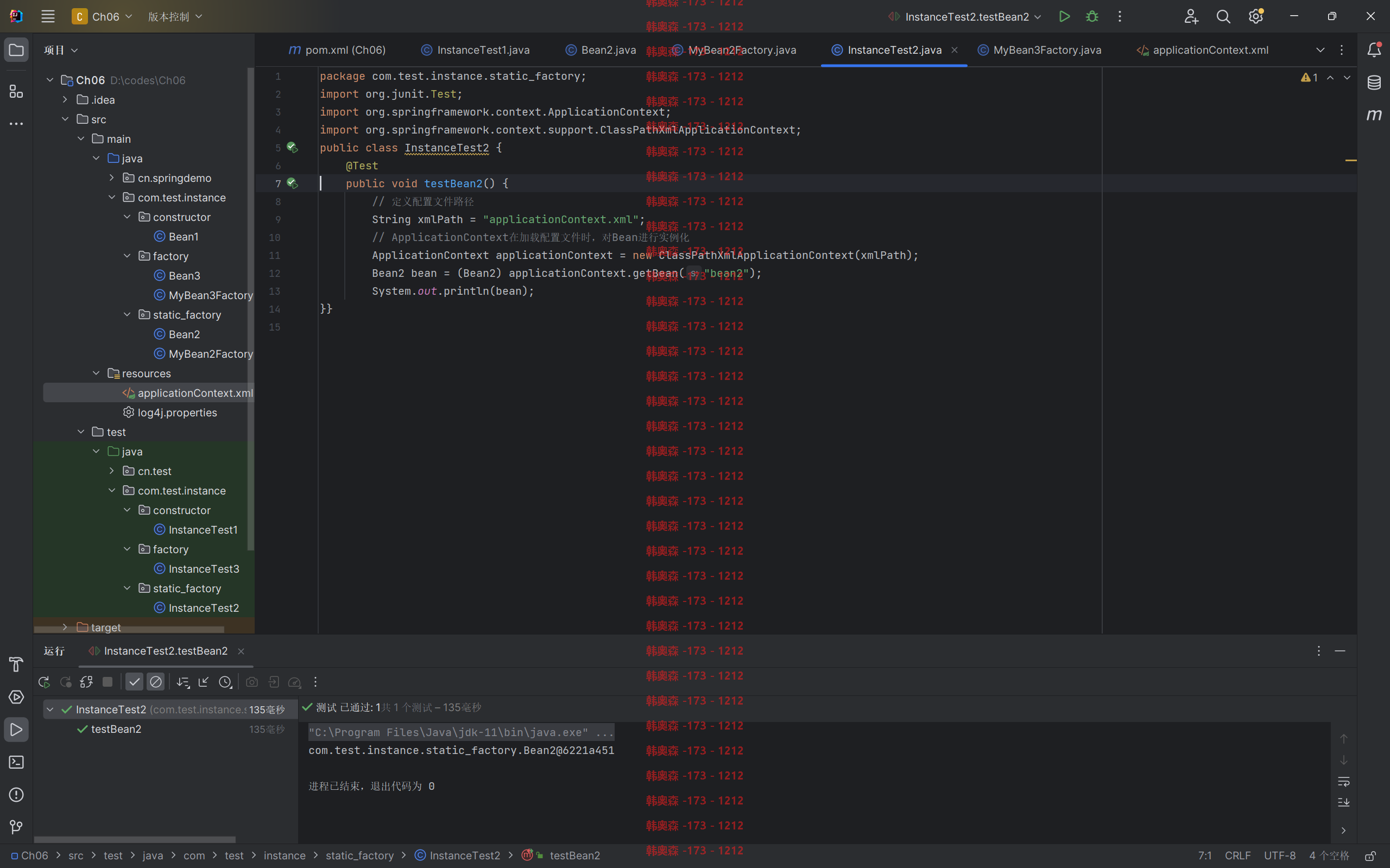Toggle rerun automatically icon in Run toolbar
Screen dimensions: 1390x868
pos(86,682)
